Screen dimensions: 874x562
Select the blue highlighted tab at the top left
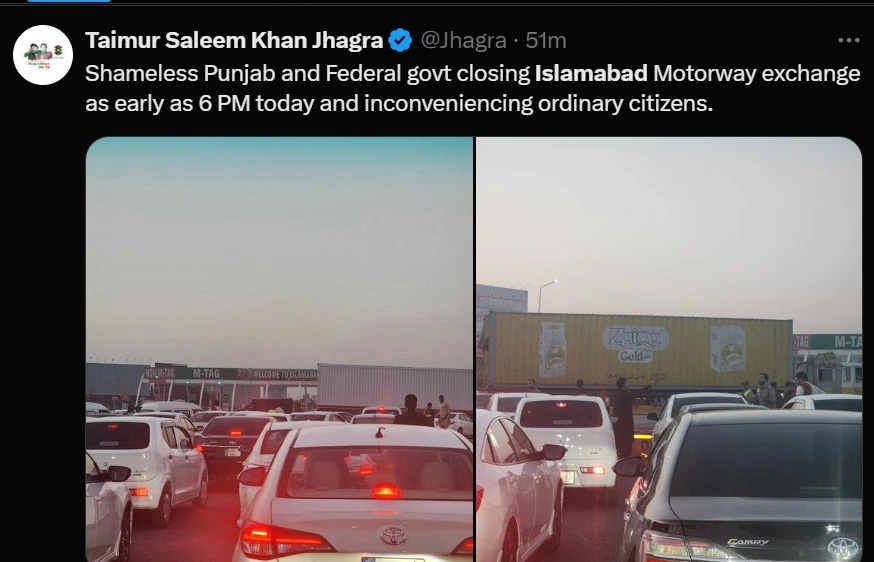pyautogui.click(x=69, y=1)
